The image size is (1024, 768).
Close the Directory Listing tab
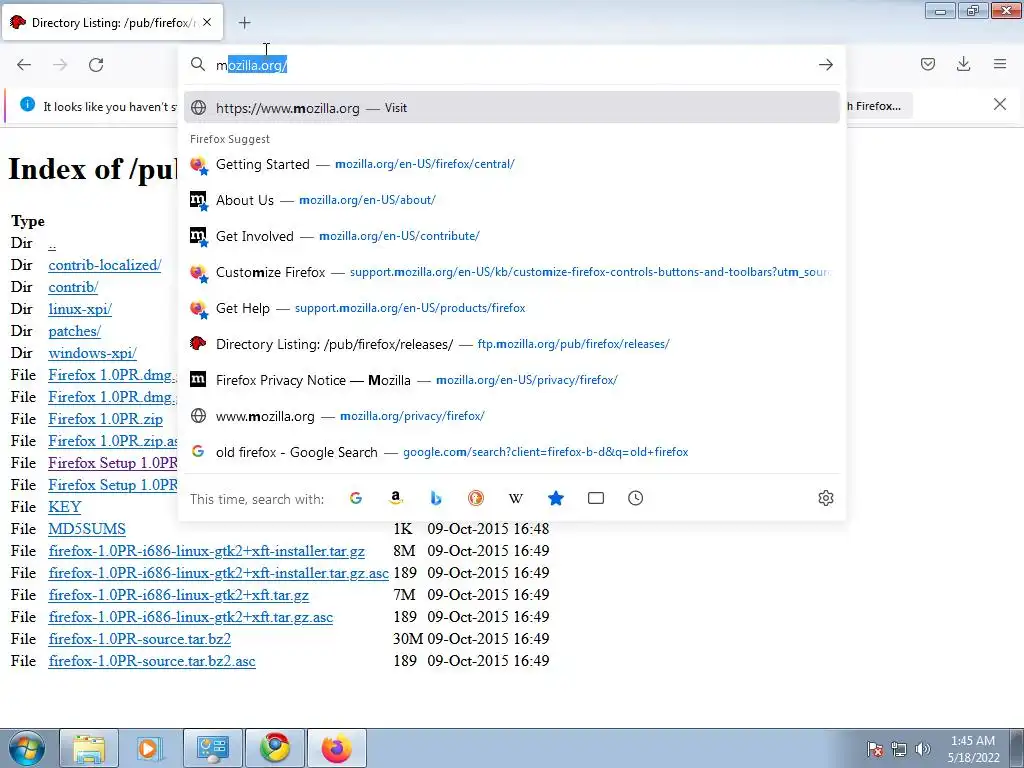(x=207, y=22)
